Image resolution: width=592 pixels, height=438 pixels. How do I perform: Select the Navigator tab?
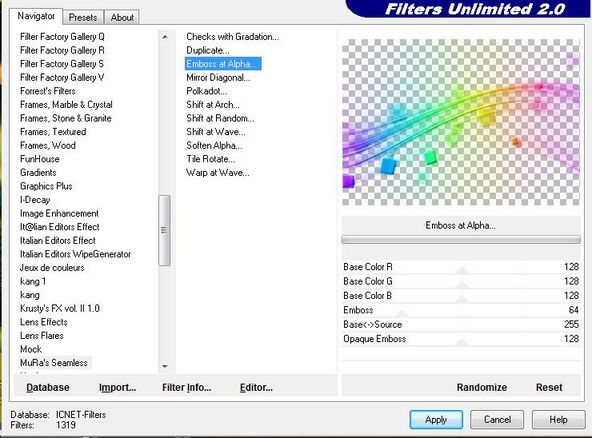pos(36,16)
